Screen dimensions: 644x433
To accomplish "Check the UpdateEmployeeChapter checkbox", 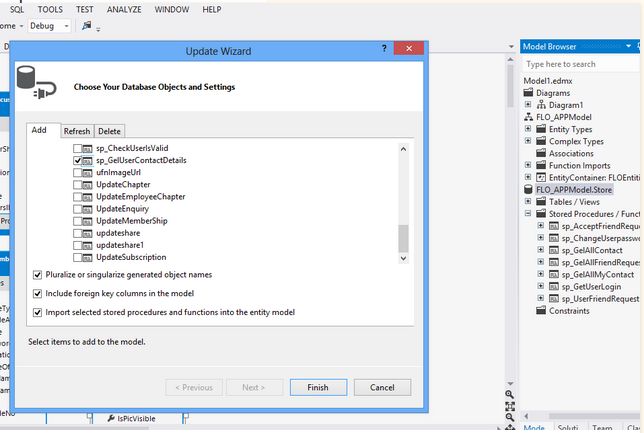I will click(x=77, y=197).
